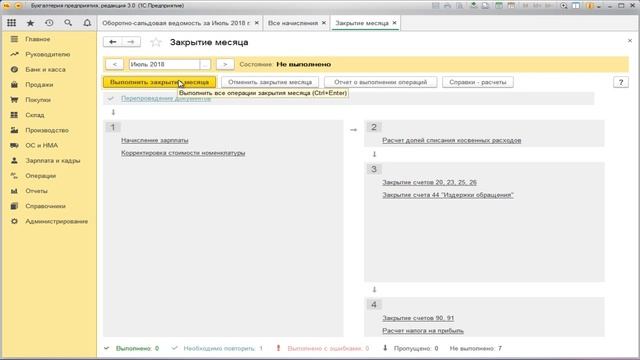Open Операции section
The image size is (640, 360).
[x=40, y=176]
